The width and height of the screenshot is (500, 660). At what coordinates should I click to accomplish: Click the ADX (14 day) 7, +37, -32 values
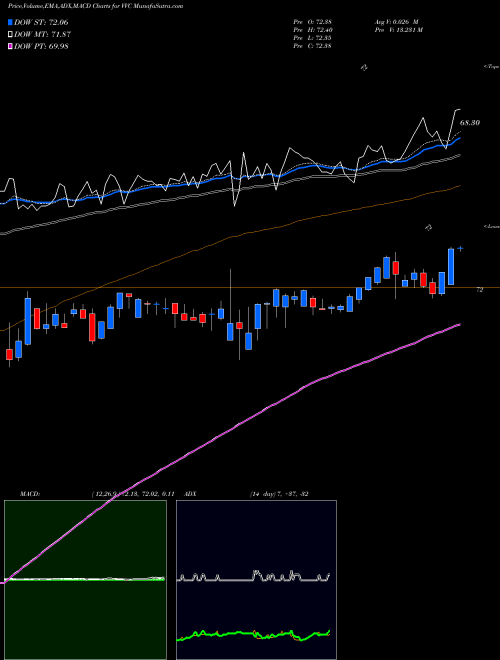279,494
